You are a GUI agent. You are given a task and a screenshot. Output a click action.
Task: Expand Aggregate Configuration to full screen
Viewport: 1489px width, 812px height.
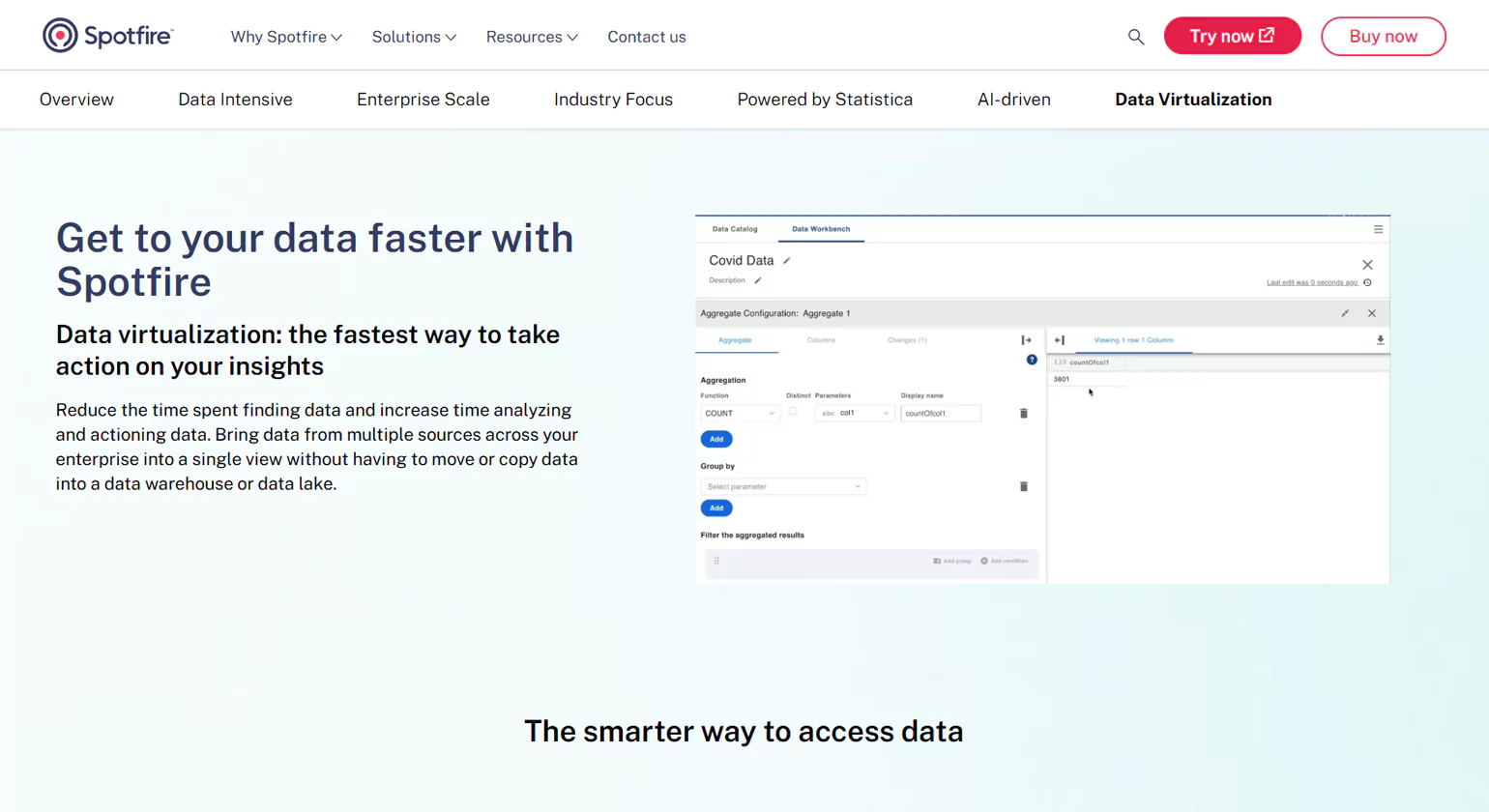(x=1345, y=313)
